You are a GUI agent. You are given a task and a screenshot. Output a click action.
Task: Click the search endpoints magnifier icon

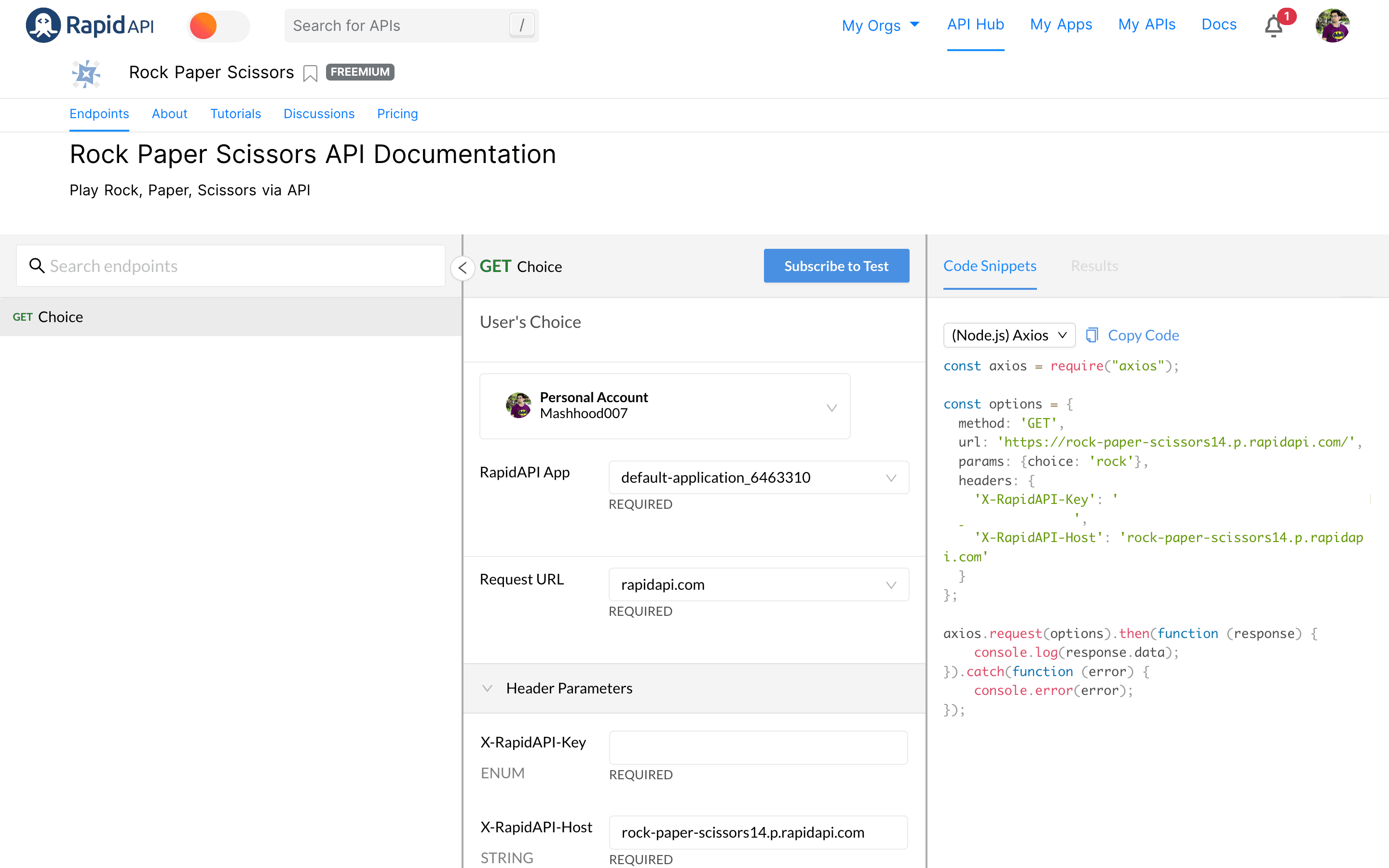click(37, 265)
